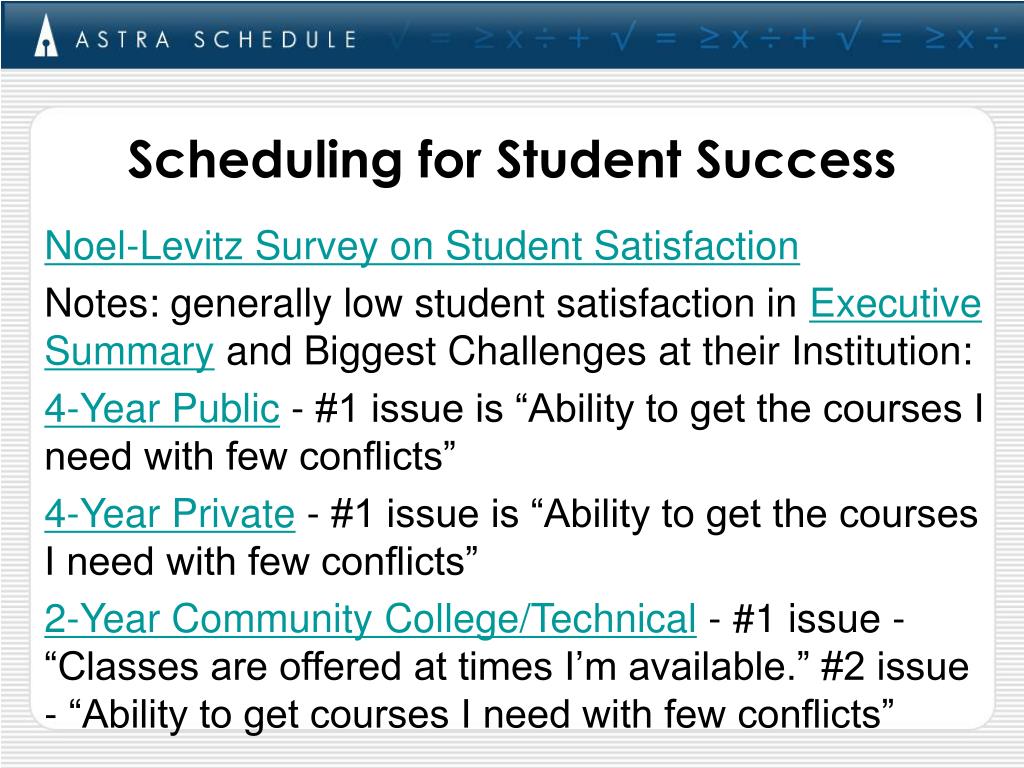The width and height of the screenshot is (1024, 768).
Task: Select the Scheduling for Student Success title
Action: pyautogui.click(x=511, y=159)
